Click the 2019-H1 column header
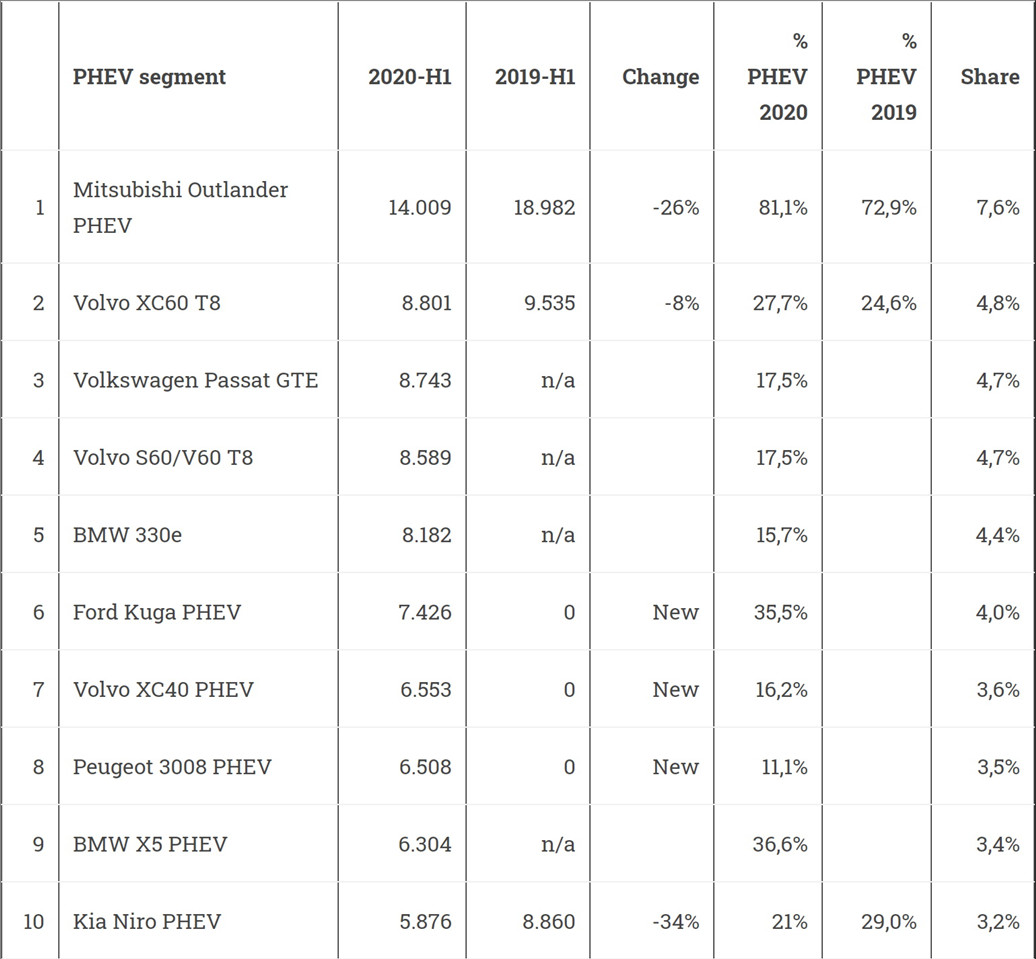Image resolution: width=1036 pixels, height=959 pixels. click(535, 77)
